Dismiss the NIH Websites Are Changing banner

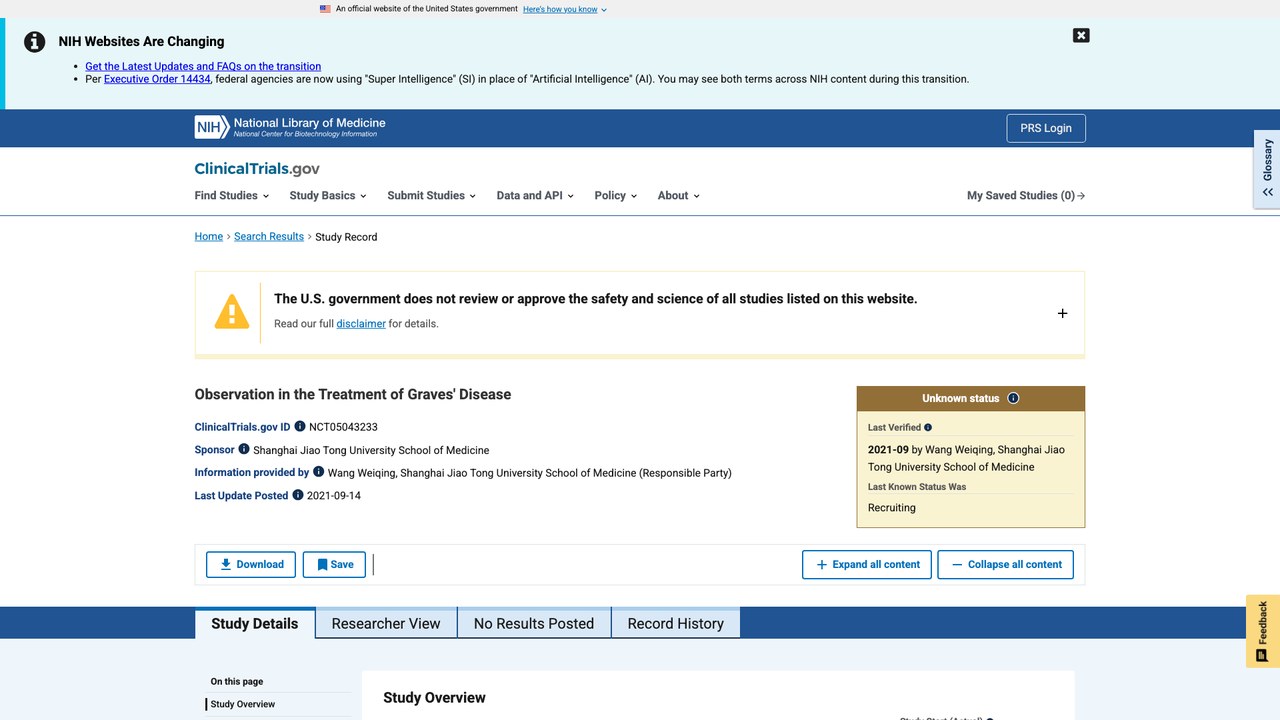1081,35
